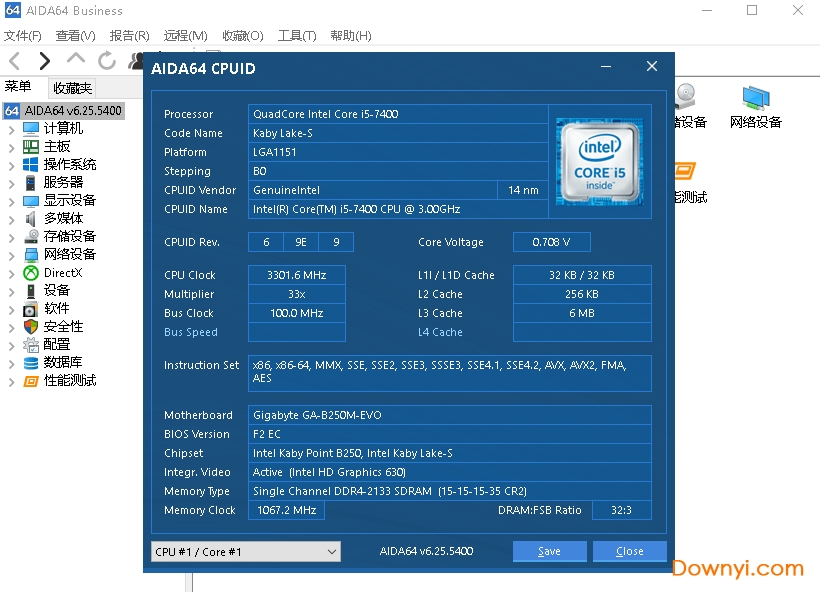The image size is (820, 592).
Task: Open 网络设备 icon in the right pane
Action: (755, 99)
